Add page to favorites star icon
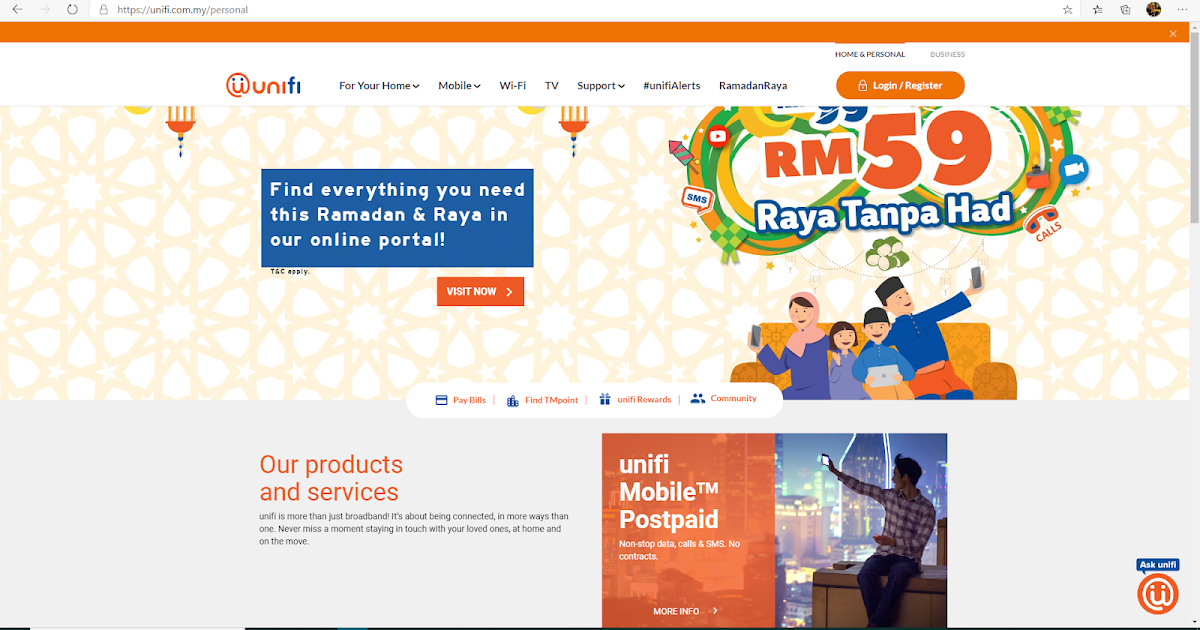 [1068, 9]
